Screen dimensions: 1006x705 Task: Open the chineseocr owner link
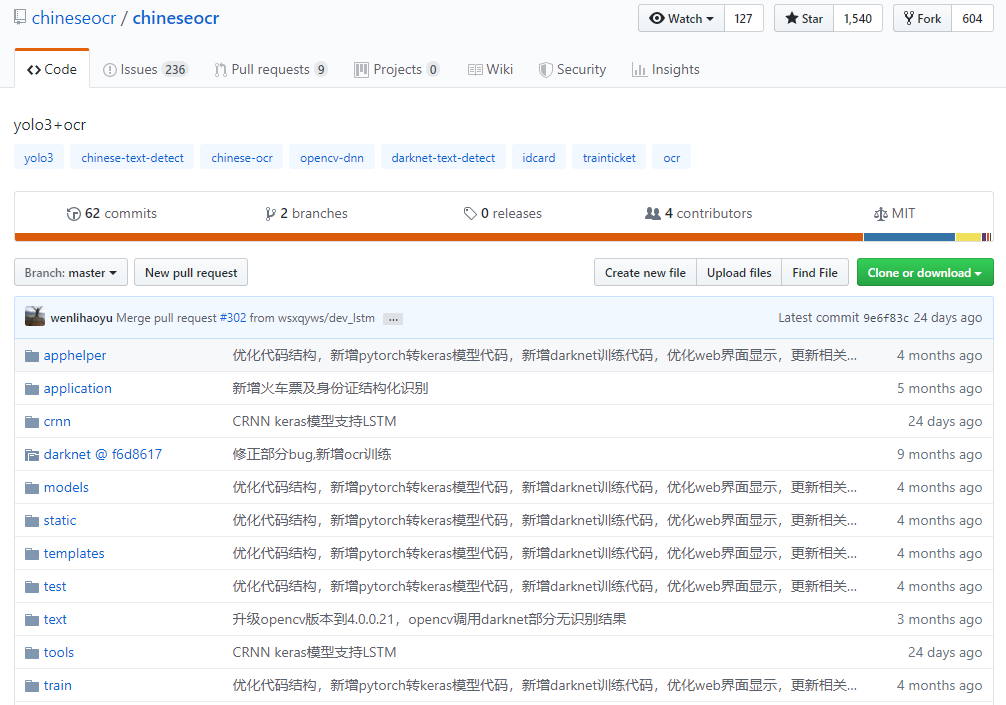click(74, 18)
